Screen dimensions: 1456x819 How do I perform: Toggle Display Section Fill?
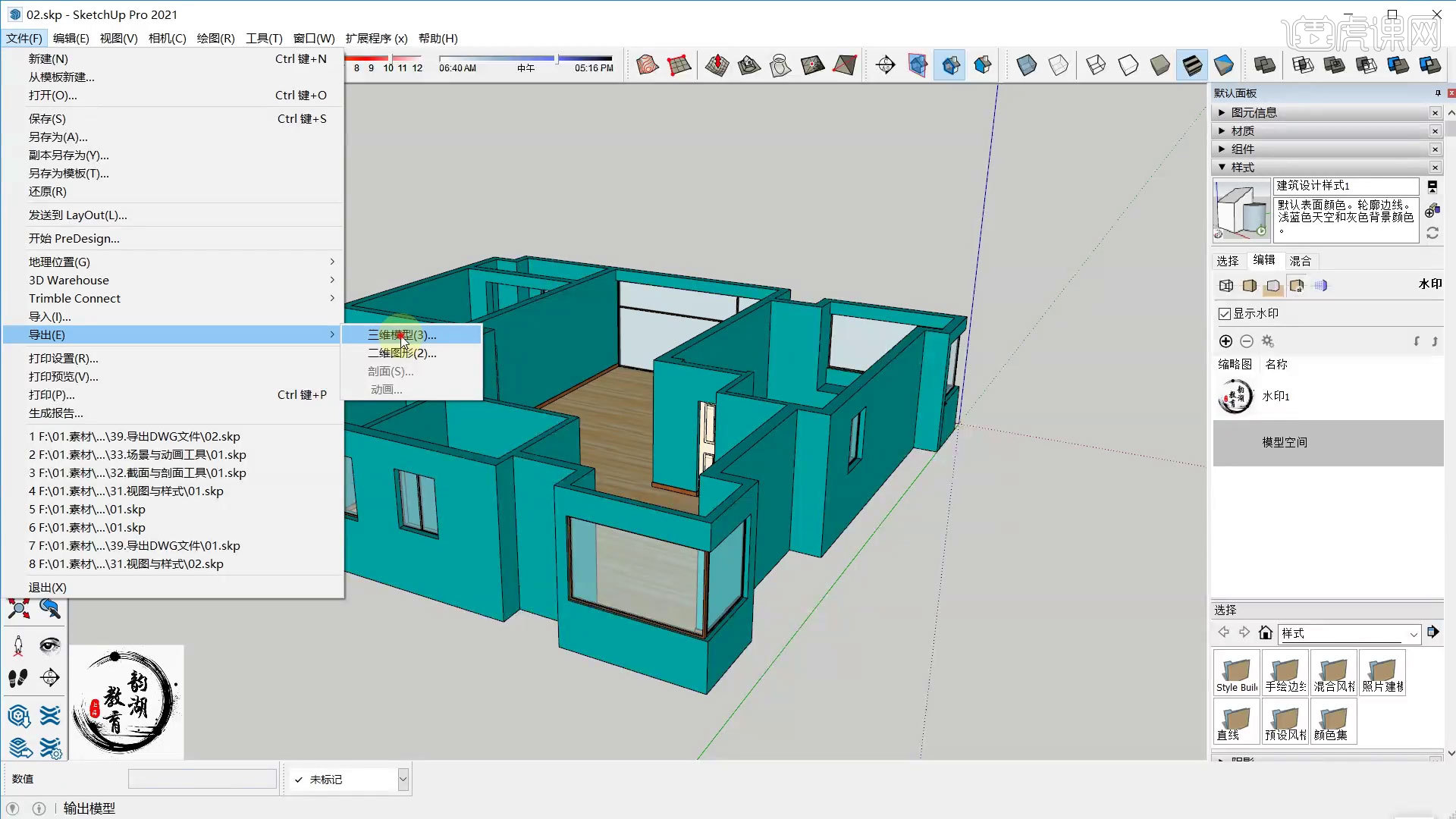(x=983, y=65)
